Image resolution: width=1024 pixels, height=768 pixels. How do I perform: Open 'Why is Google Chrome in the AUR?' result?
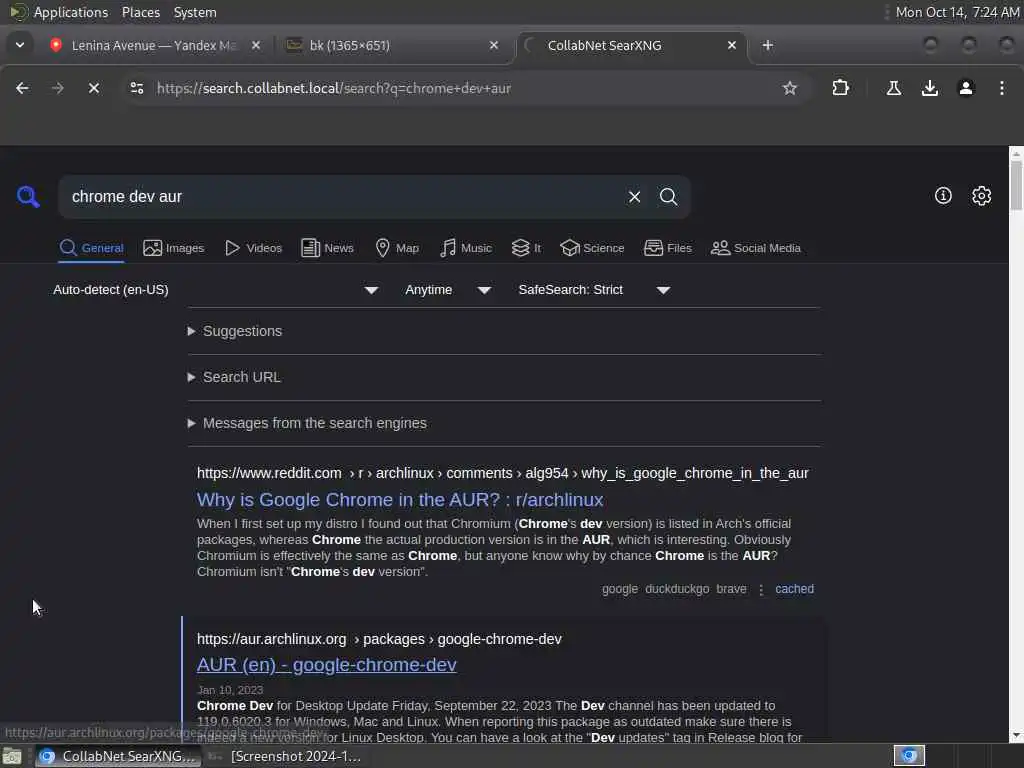coord(400,500)
